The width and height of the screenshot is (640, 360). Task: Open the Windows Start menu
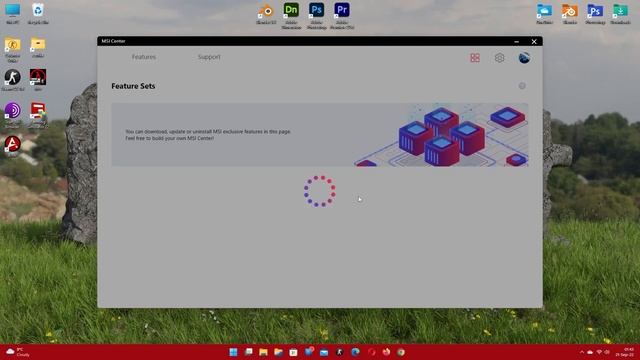coord(233,352)
